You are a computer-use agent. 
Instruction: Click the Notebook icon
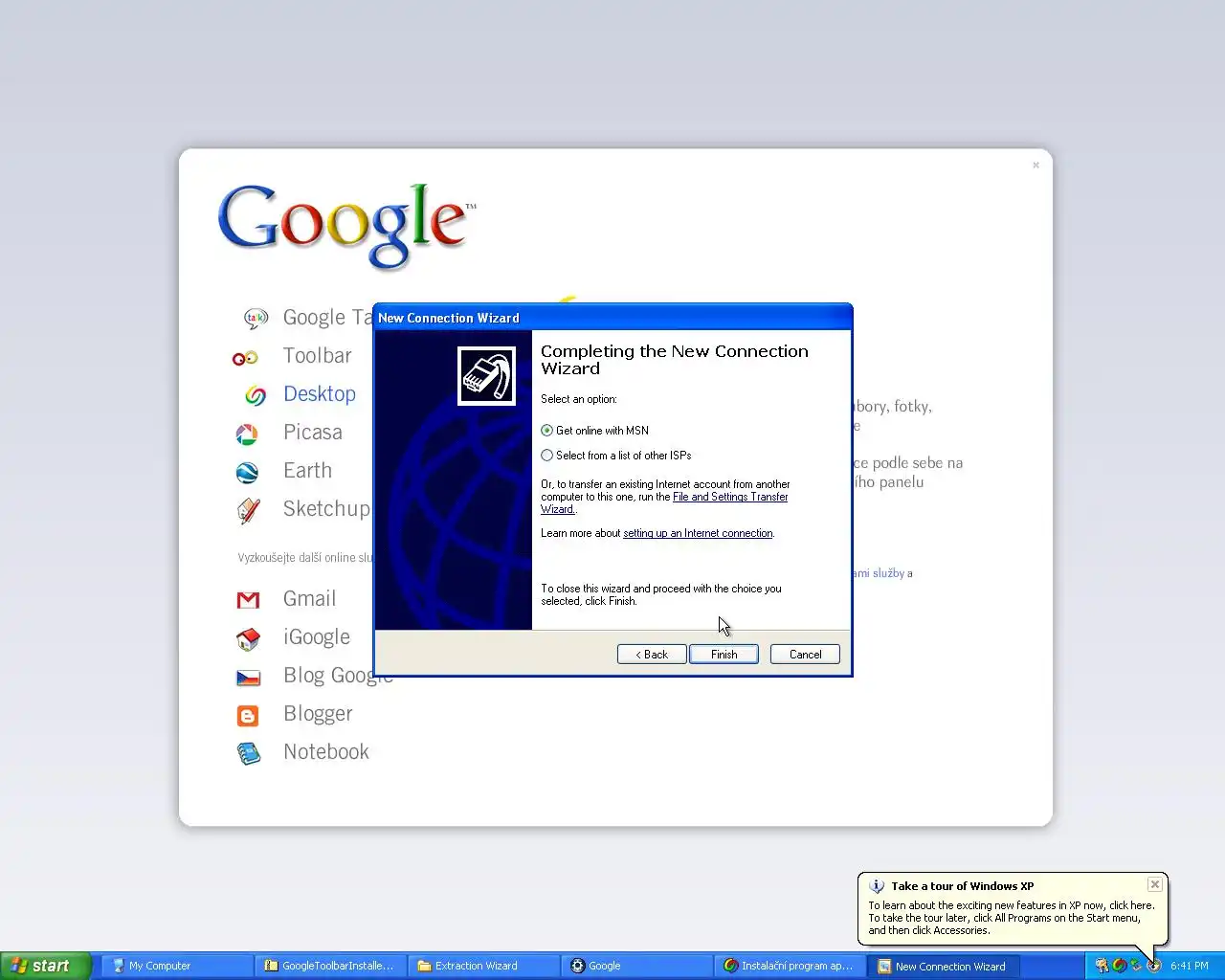pos(249,754)
